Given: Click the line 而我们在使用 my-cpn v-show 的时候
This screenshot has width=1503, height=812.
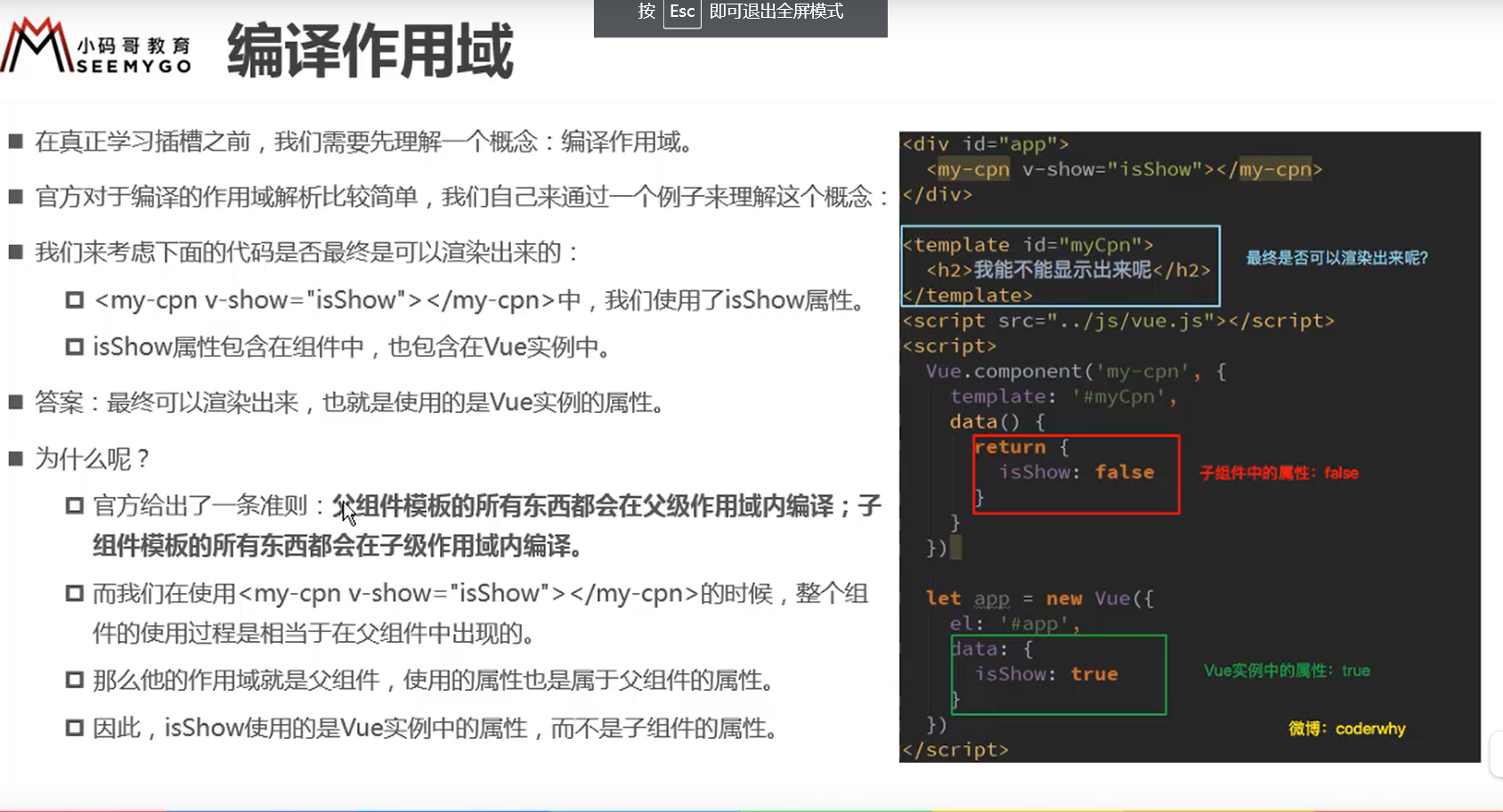Looking at the screenshot, I should (x=481, y=593).
